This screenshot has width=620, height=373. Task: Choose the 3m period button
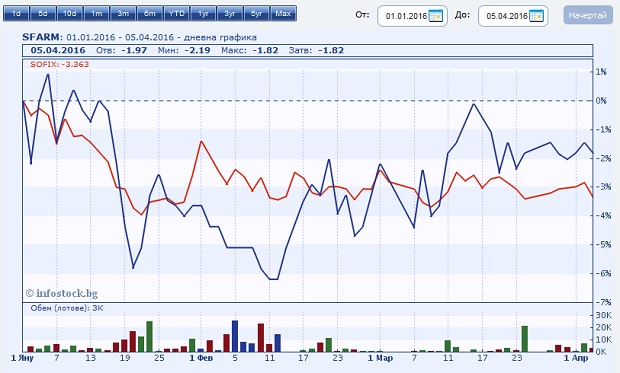(123, 14)
